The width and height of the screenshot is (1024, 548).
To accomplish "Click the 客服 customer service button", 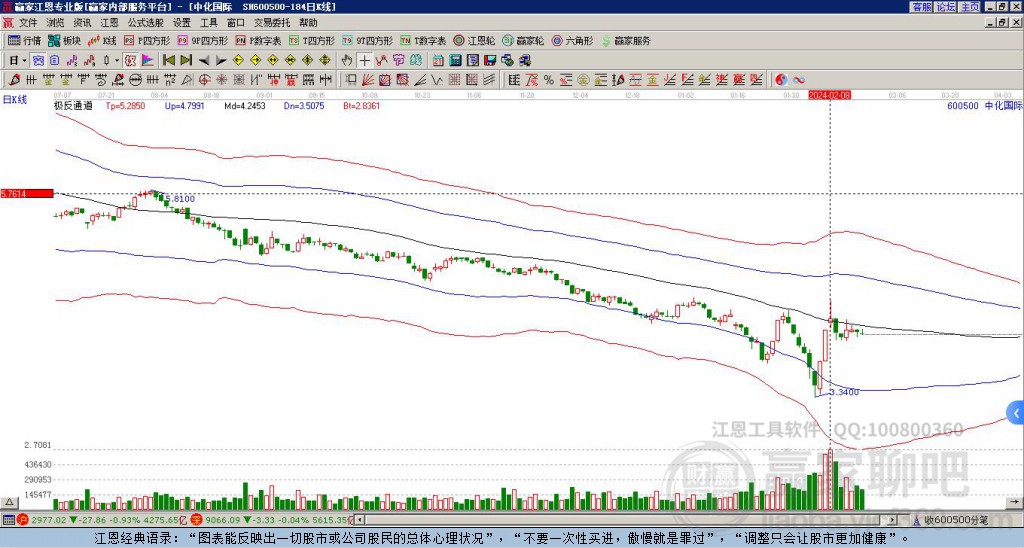I will click(x=921, y=7).
